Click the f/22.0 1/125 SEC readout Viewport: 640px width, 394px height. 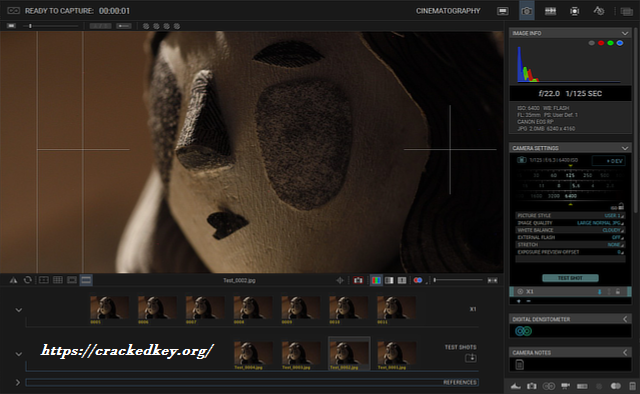pyautogui.click(x=570, y=93)
